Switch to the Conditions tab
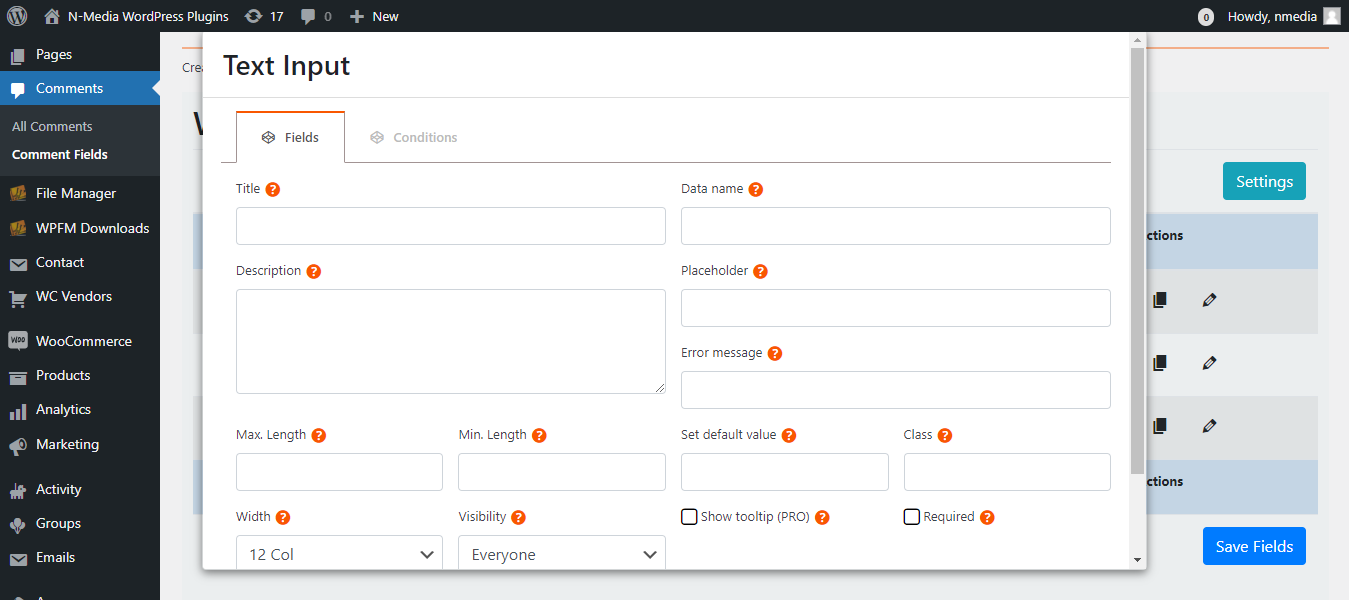The image size is (1349, 600). (413, 137)
